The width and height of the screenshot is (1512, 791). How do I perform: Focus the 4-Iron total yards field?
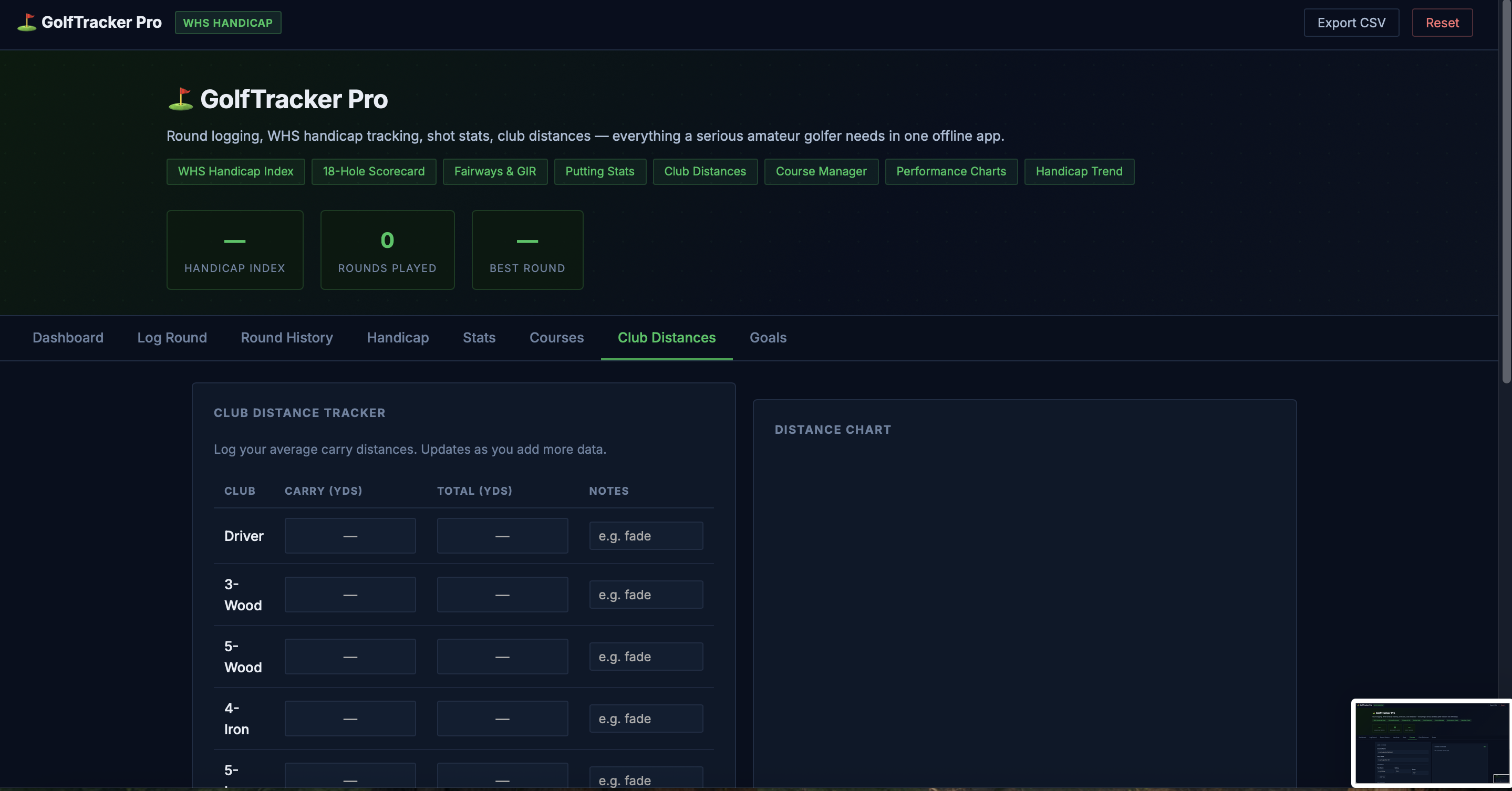coord(502,719)
